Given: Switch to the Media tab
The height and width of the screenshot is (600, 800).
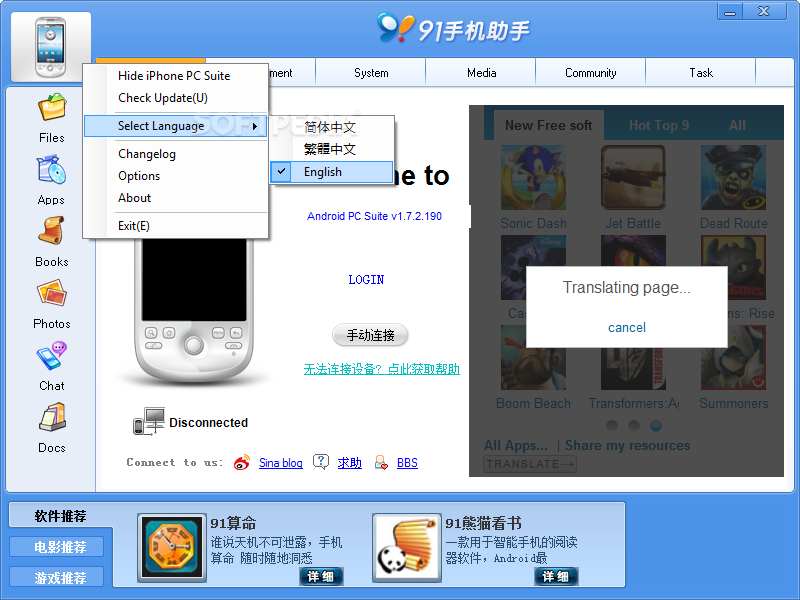Looking at the screenshot, I should 481,72.
